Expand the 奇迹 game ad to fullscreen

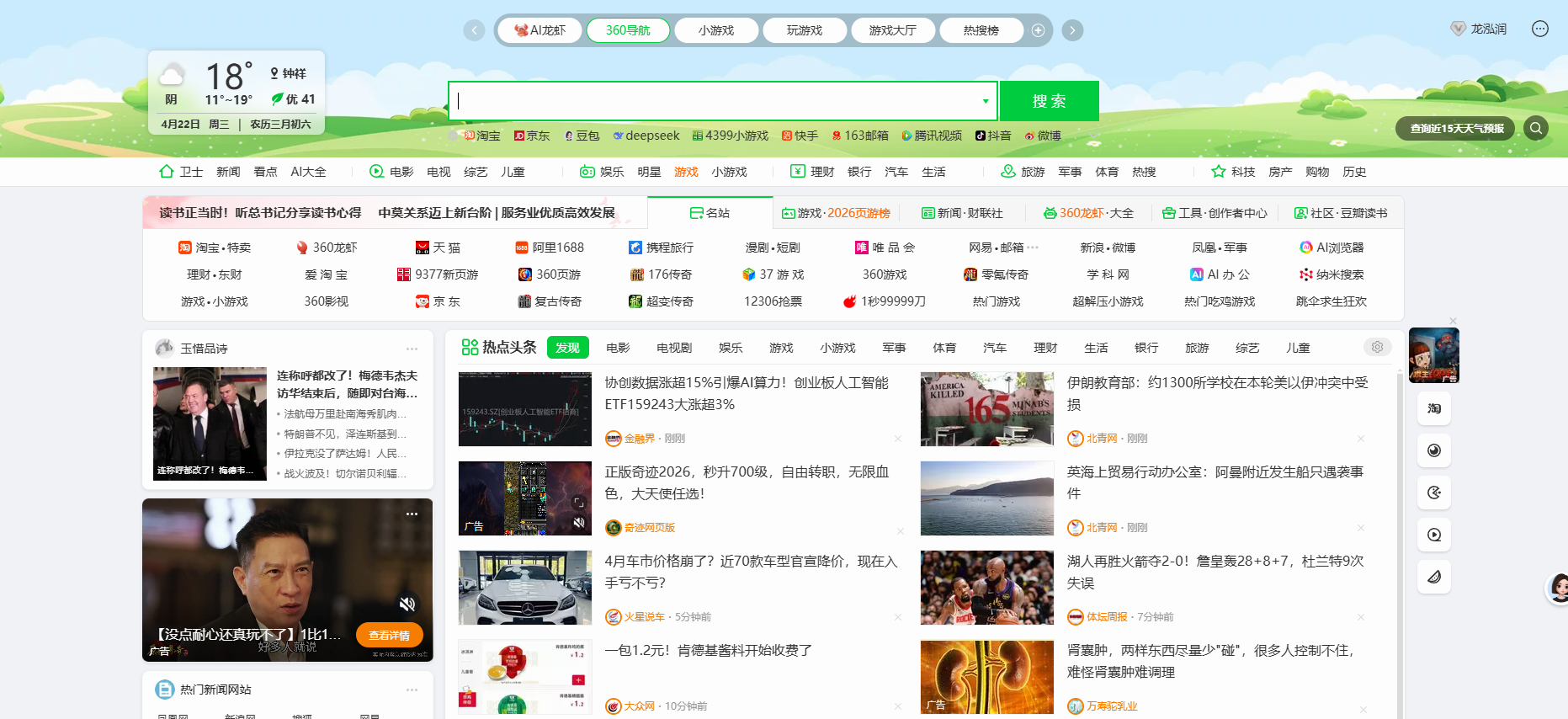click(x=579, y=502)
